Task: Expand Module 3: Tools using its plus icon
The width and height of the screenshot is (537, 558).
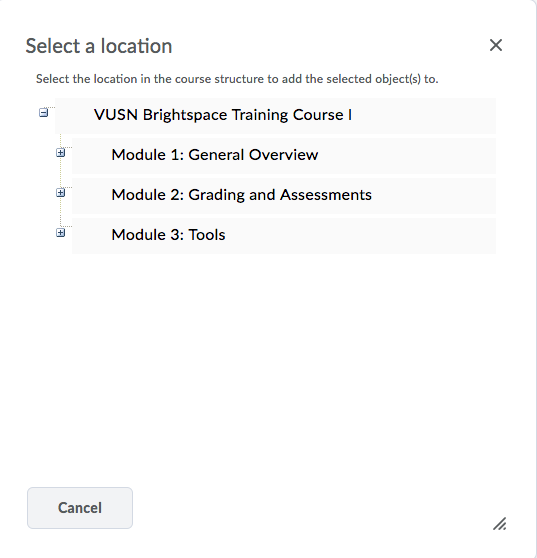Action: click(61, 233)
